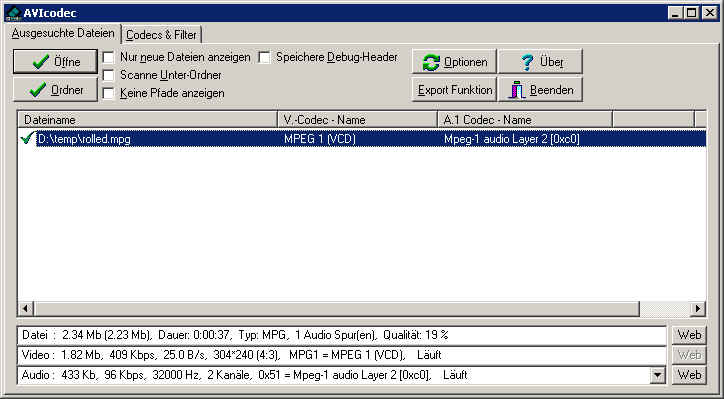The height and width of the screenshot is (399, 724).
Task: Minimize the AVIcodec window
Action: point(676,13)
